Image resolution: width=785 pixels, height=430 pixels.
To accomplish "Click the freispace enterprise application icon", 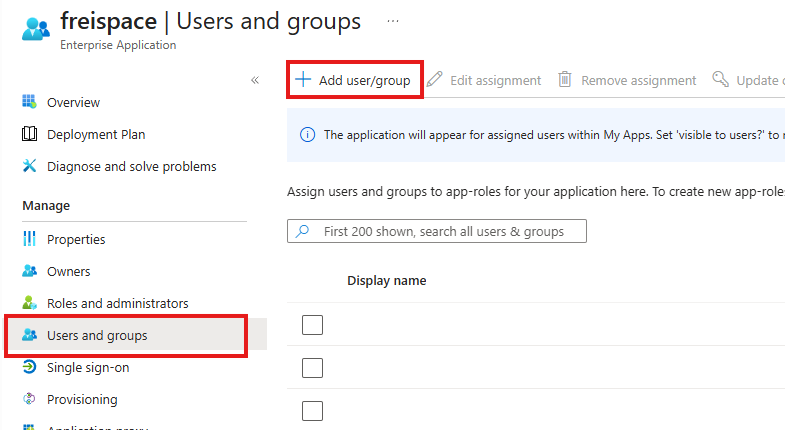I will 36,29.
